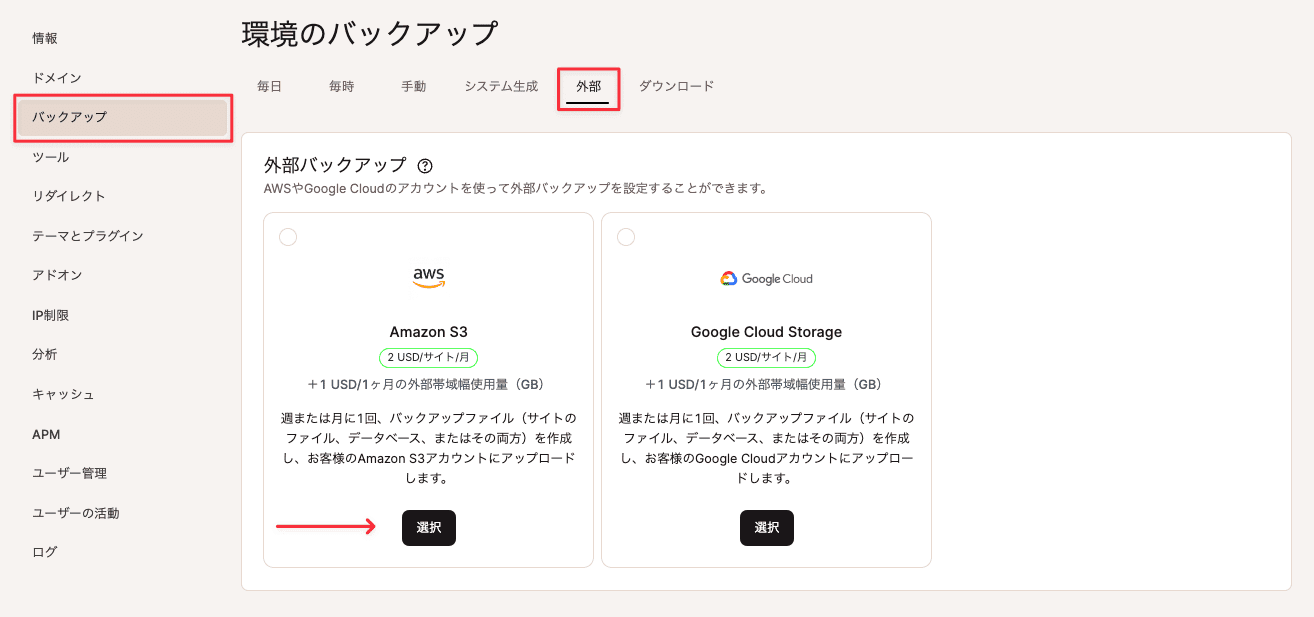Click the currently active 外部 tab

[x=586, y=86]
